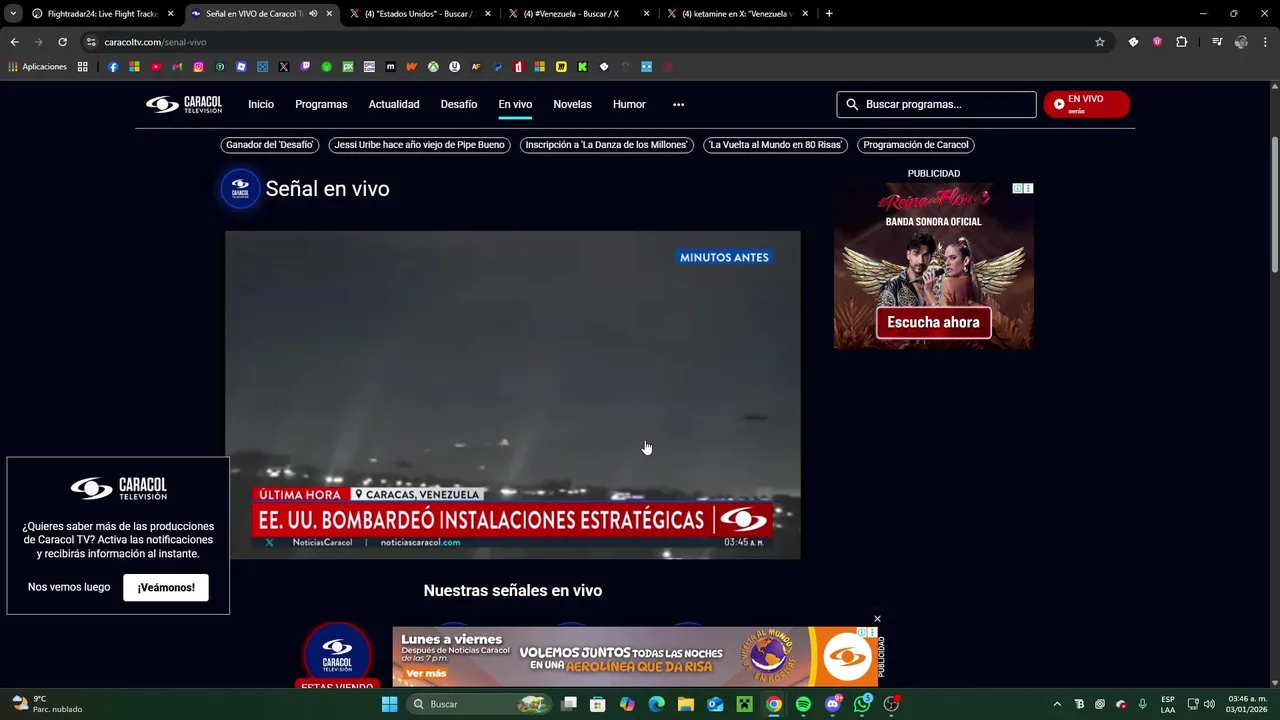The image size is (1280, 720).
Task: Click the address bar URL caracoltv.com/senal-vivo
Action: pyautogui.click(x=155, y=42)
